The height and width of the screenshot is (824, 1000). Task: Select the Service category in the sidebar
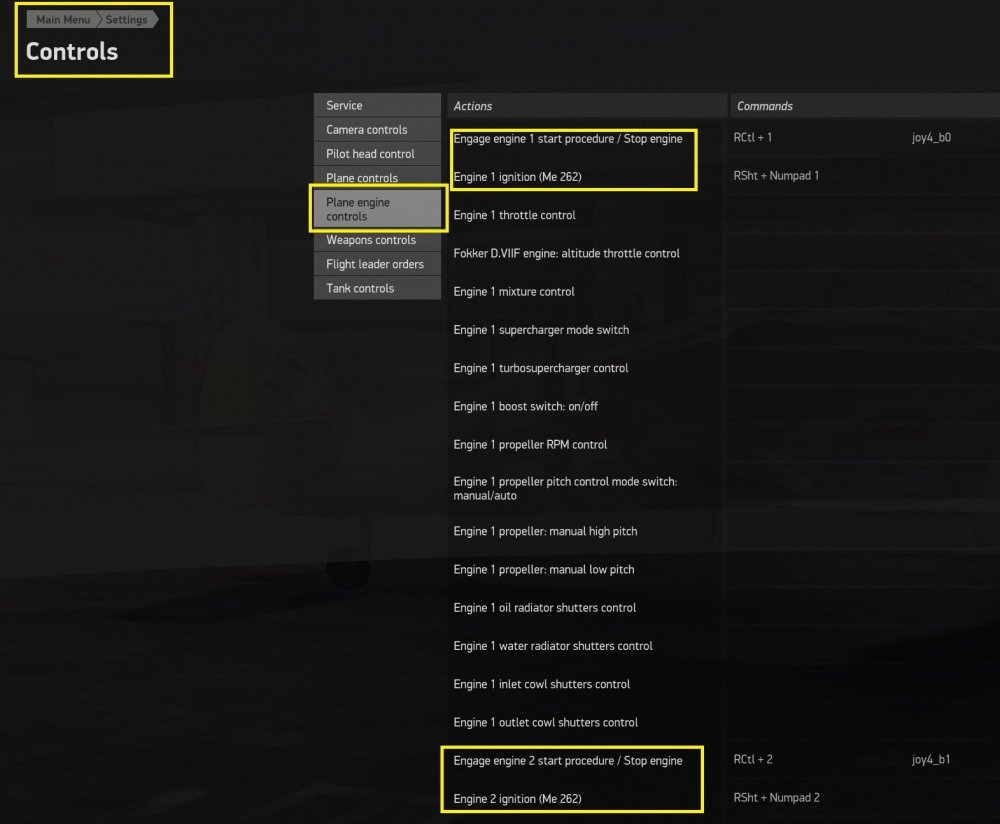click(x=377, y=104)
